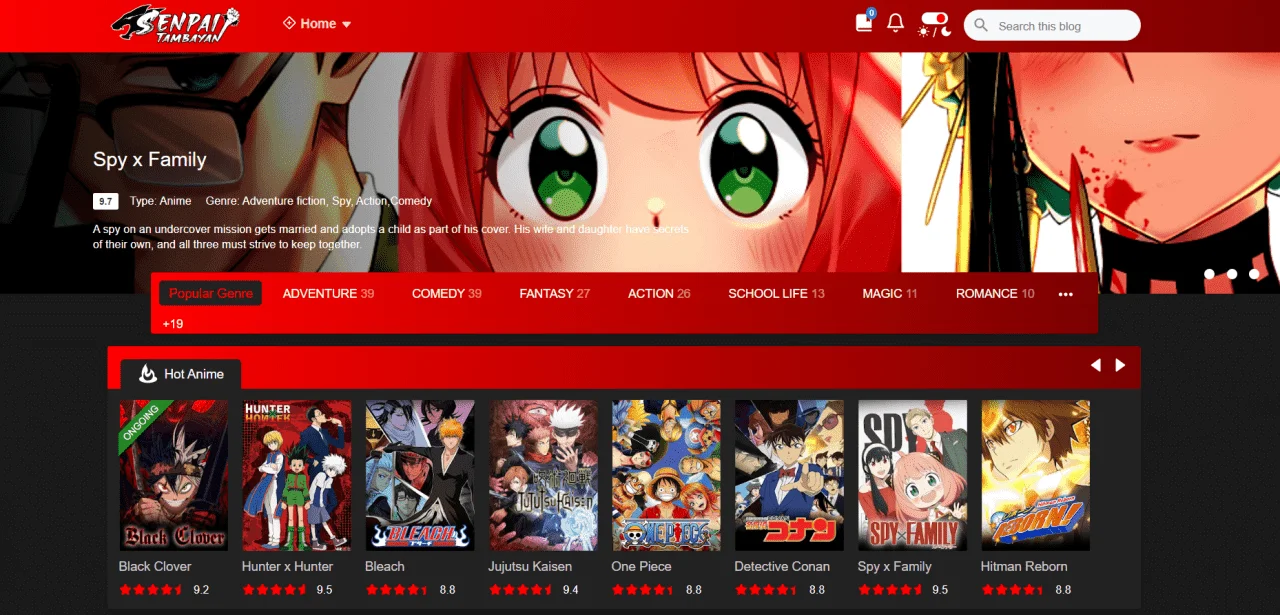Image resolution: width=1280 pixels, height=615 pixels.
Task: Click the Search this blog field
Action: 1052,25
